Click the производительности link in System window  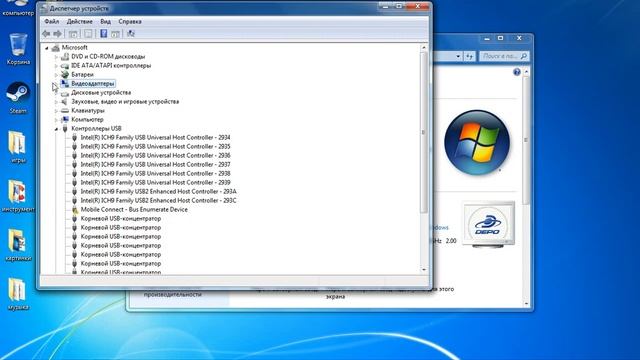pos(173,294)
